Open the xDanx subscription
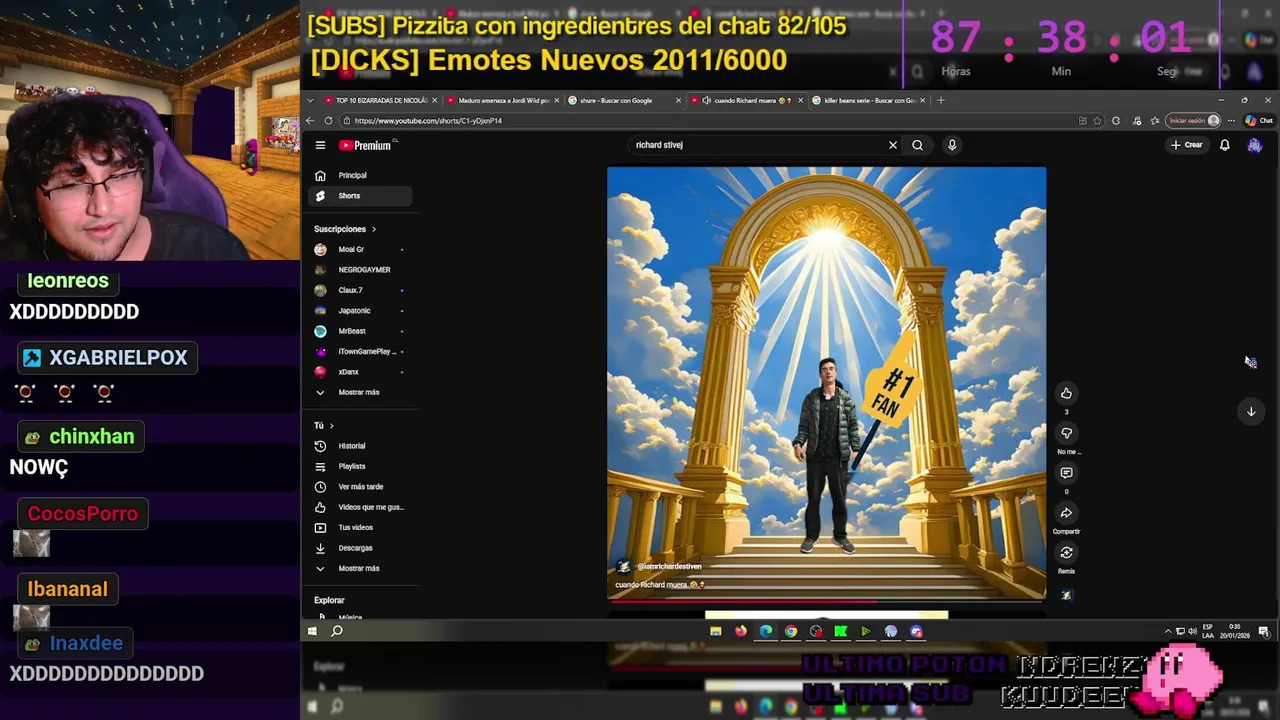 click(x=360, y=372)
